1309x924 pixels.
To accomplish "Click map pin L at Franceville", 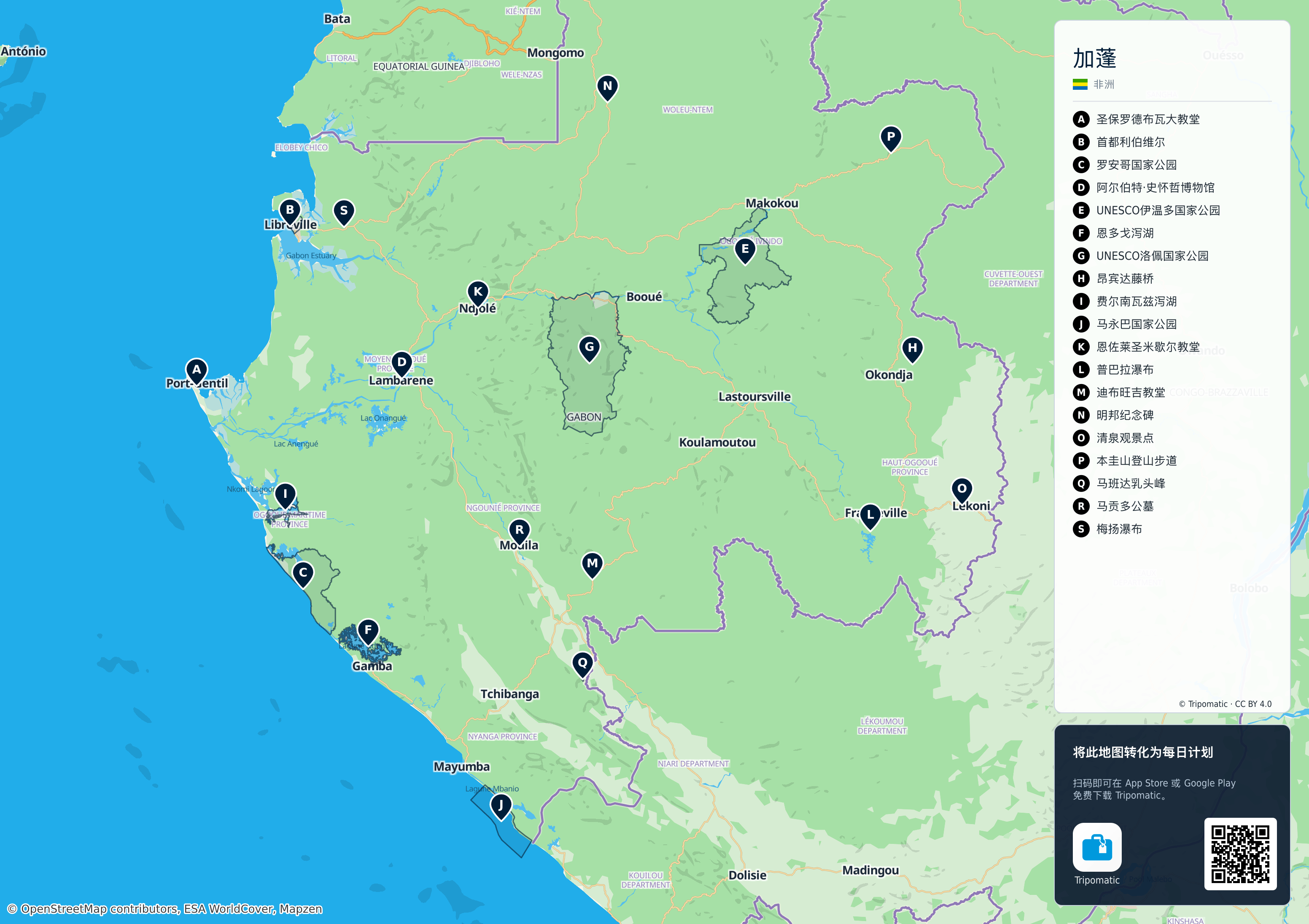I will point(870,517).
